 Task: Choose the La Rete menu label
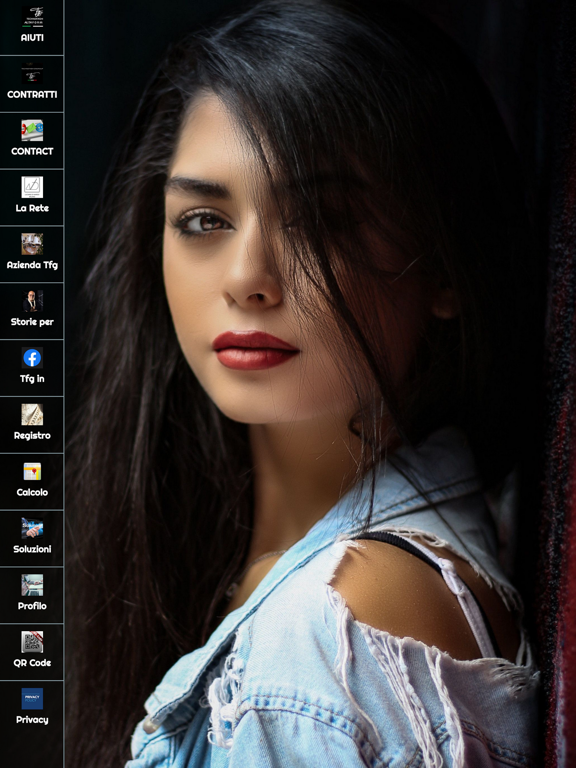pyautogui.click(x=32, y=208)
